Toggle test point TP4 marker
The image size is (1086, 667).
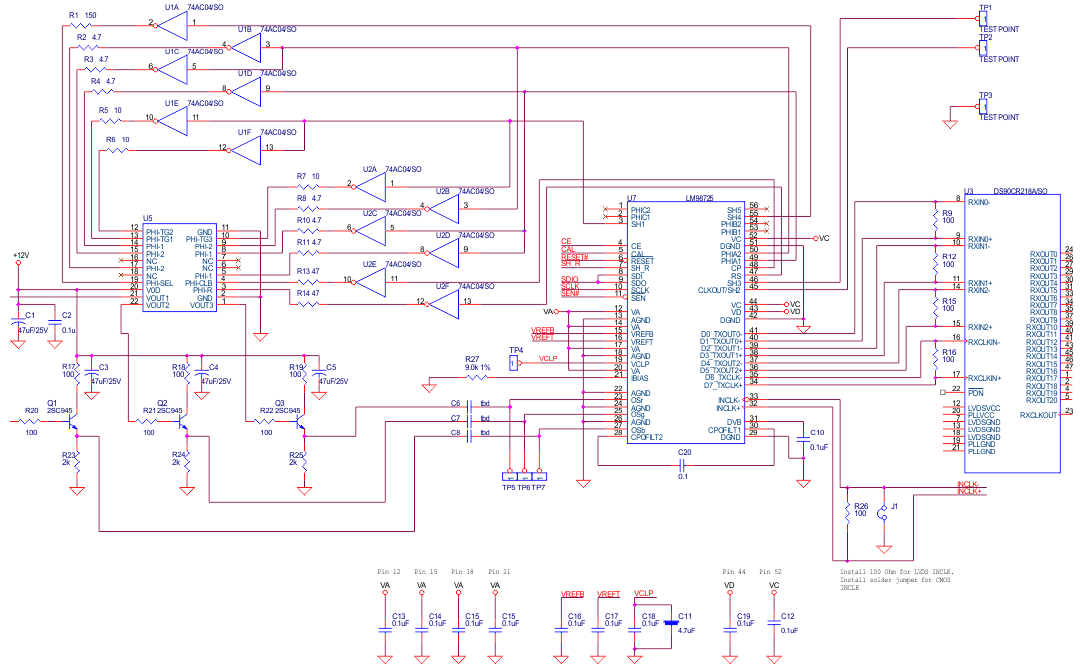pyautogui.click(x=511, y=364)
